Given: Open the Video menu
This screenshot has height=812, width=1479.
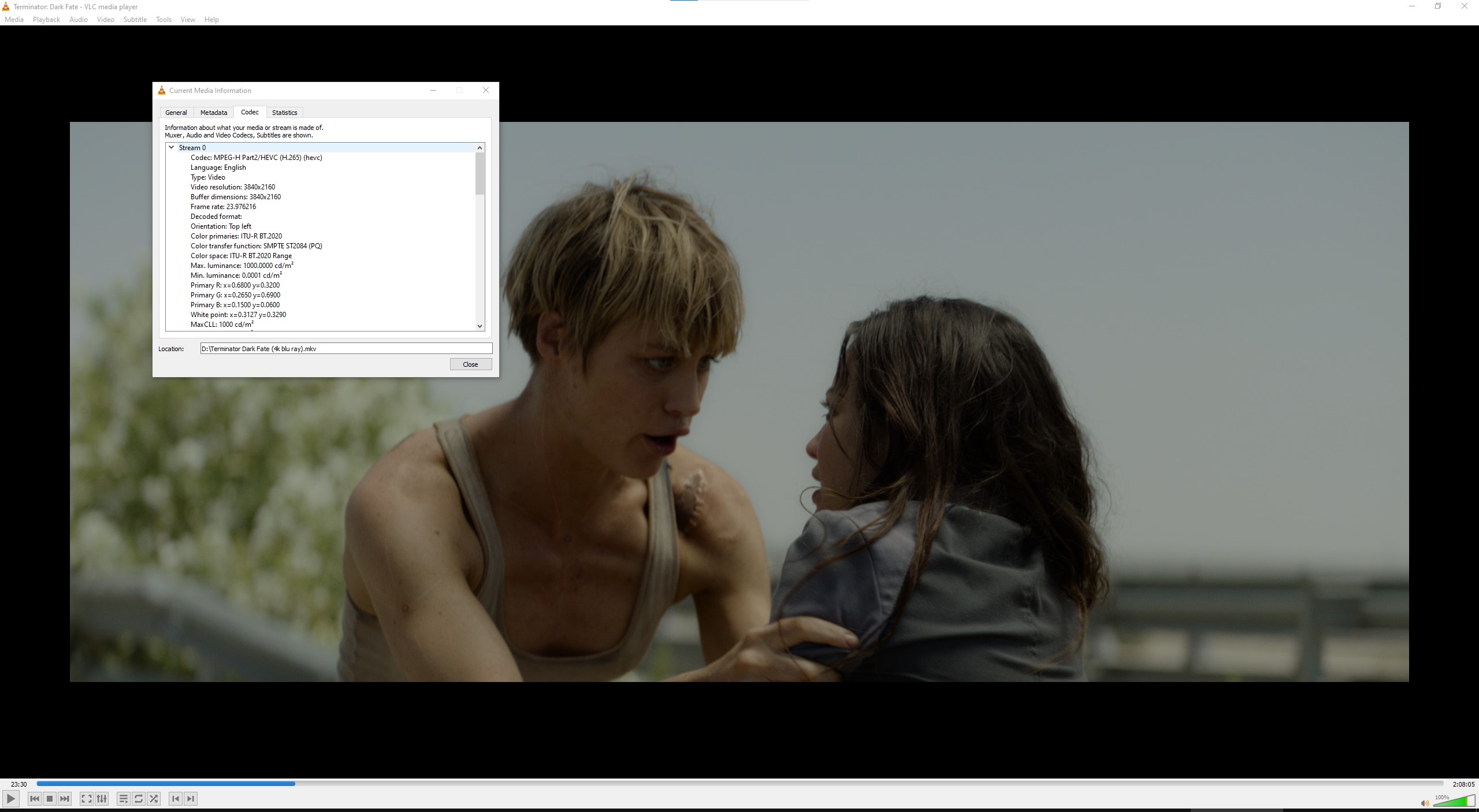Looking at the screenshot, I should coord(105,20).
